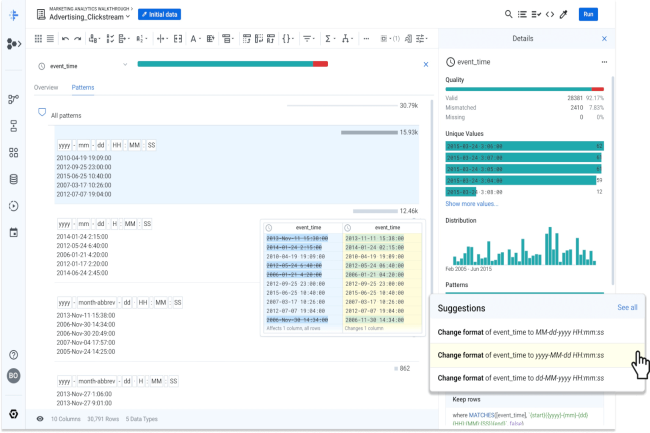Open the jobs play icon in sidebar

(14, 206)
